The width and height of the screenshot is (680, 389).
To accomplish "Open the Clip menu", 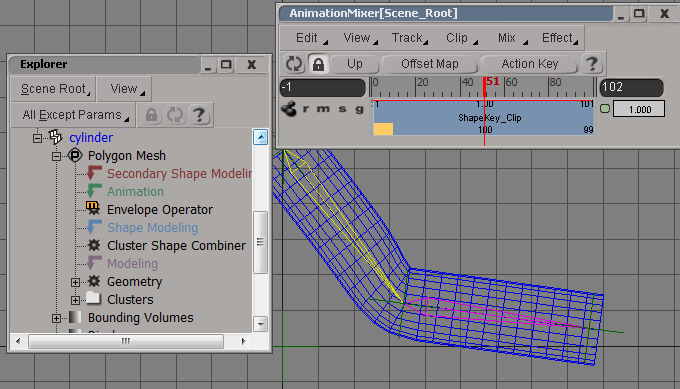I will click(x=461, y=38).
